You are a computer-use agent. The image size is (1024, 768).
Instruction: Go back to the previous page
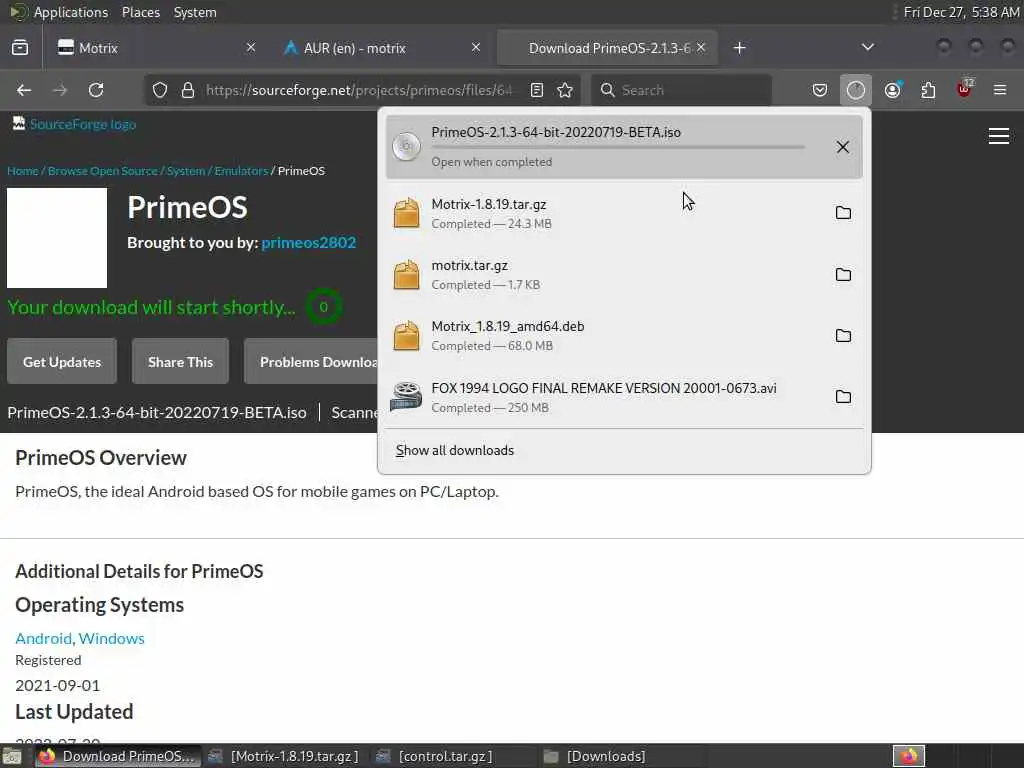coord(24,90)
